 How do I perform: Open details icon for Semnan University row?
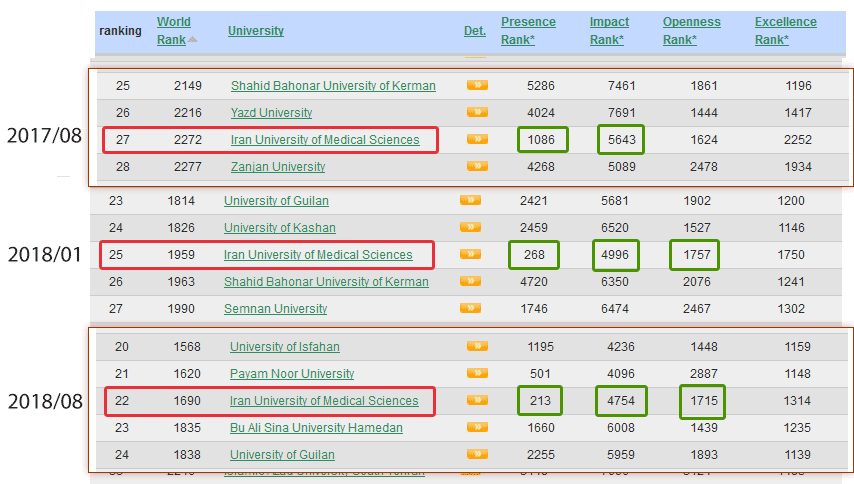(470, 308)
